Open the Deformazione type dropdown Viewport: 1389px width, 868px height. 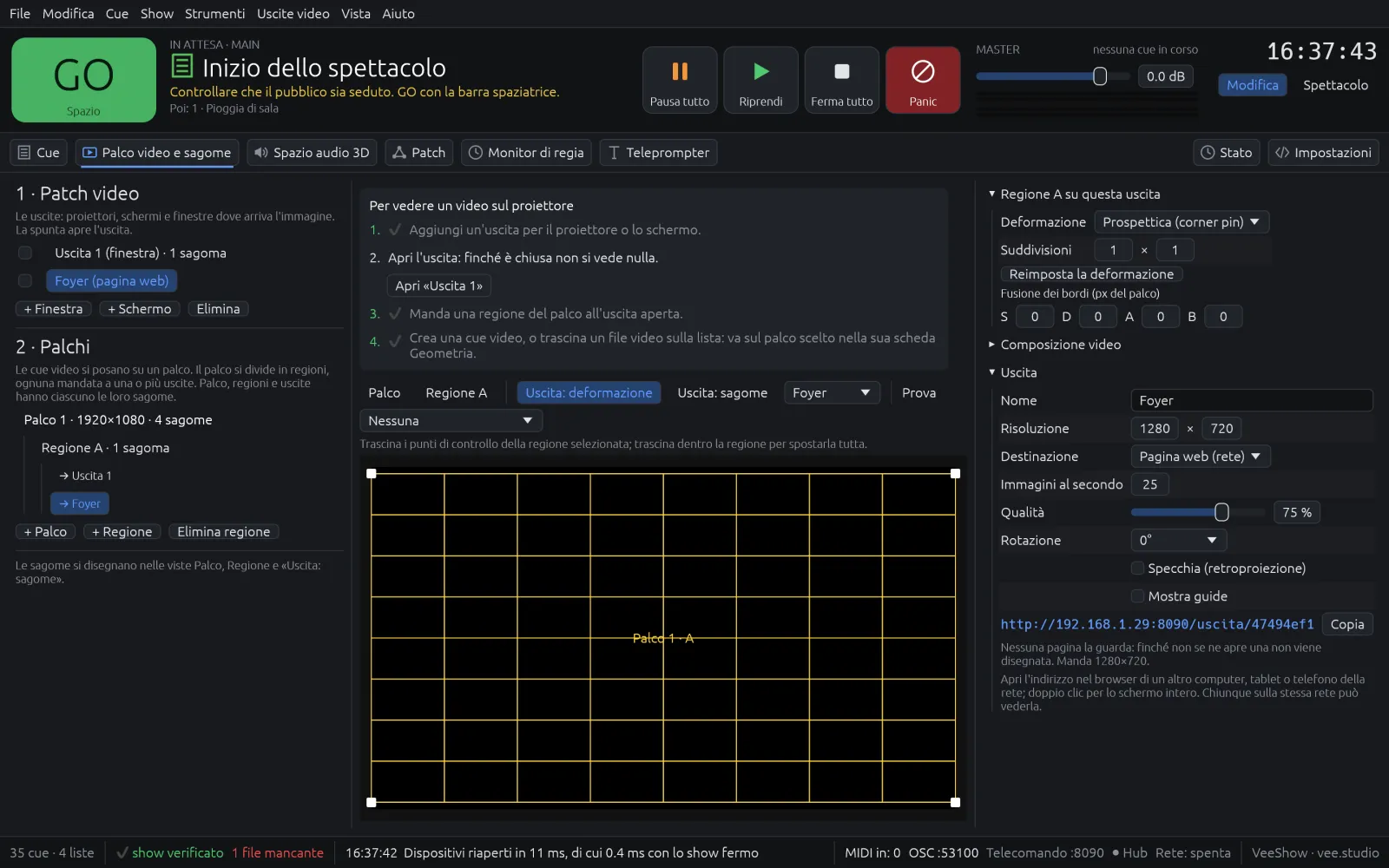pos(1182,222)
